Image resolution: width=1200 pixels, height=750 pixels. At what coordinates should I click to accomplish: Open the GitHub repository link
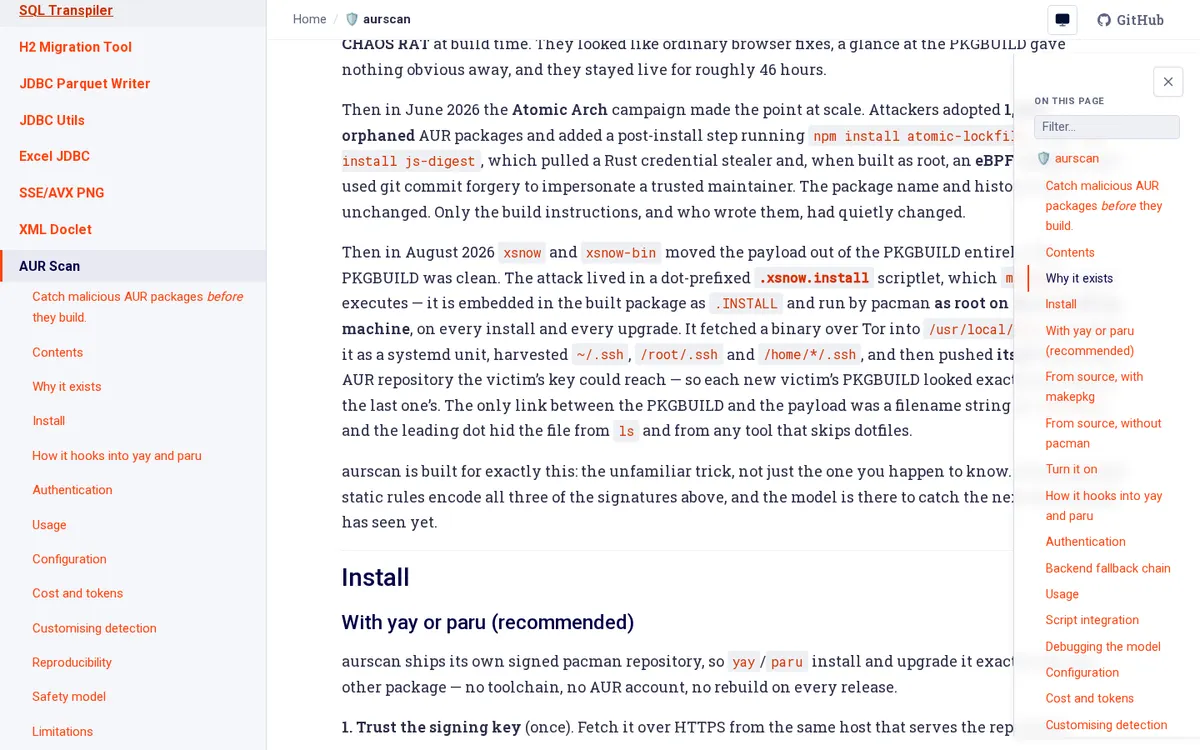coord(1130,20)
